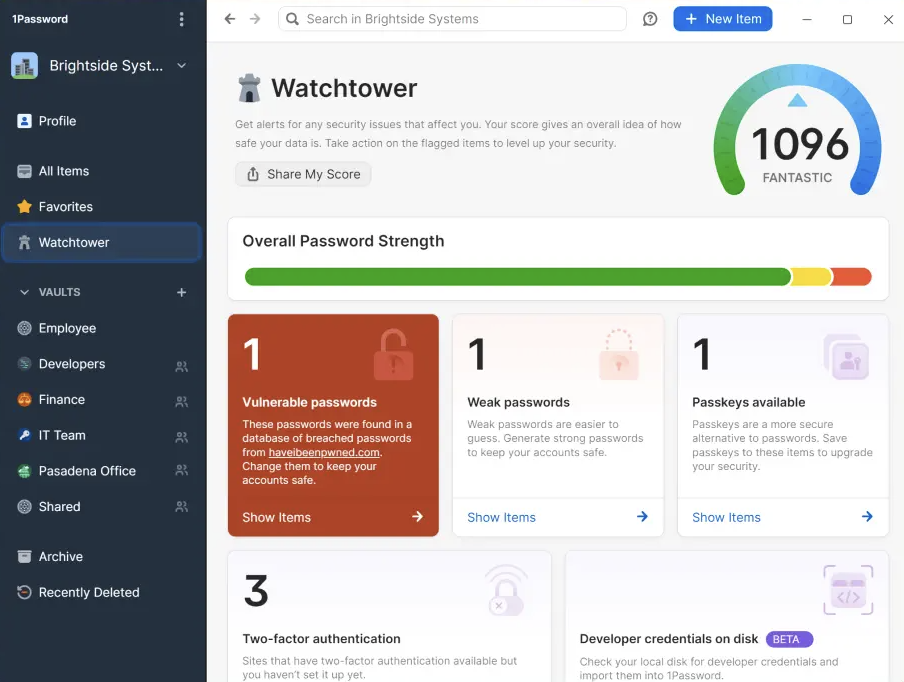904x682 pixels.
Task: Click the 1Password app title
Action: 40,19
